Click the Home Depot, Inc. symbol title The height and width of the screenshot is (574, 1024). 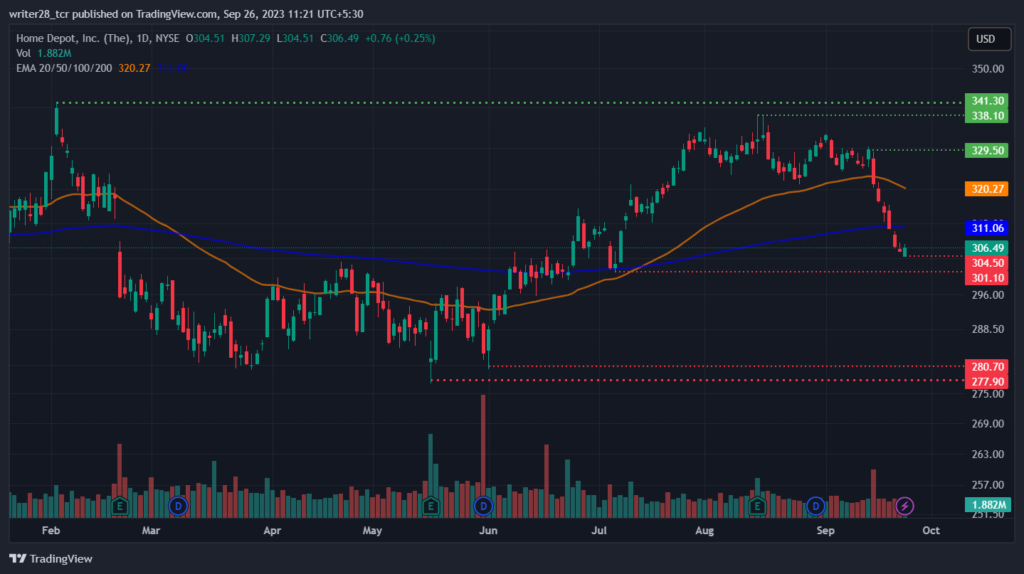(73, 39)
